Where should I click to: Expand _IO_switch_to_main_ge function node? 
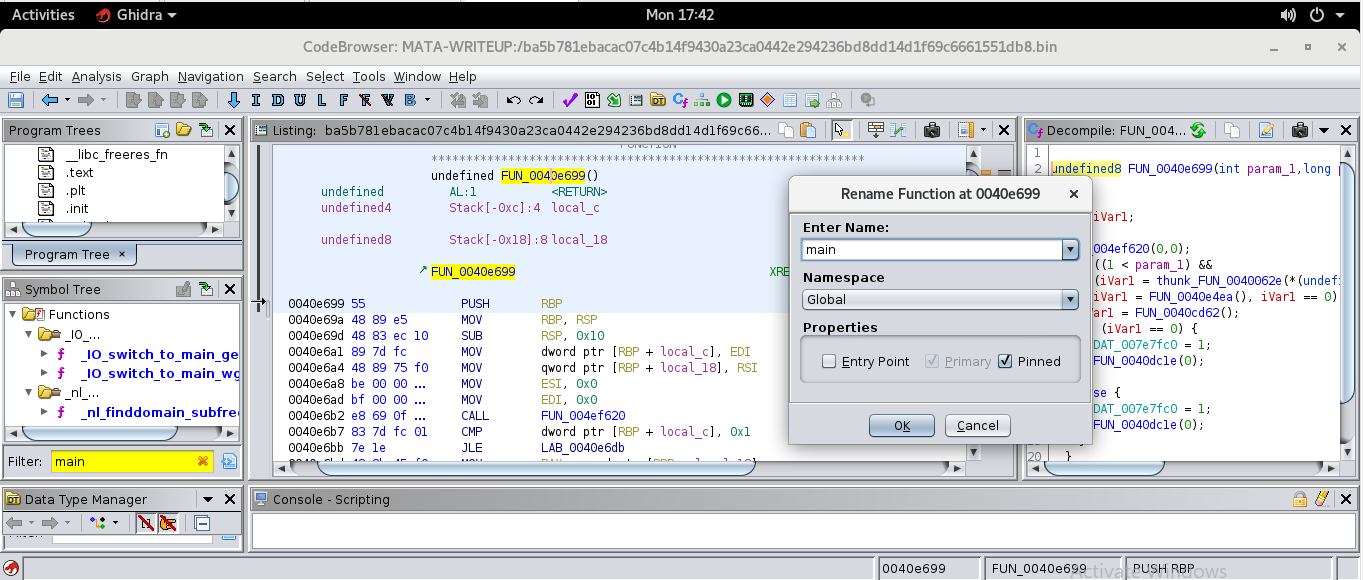pyautogui.click(x=44, y=354)
